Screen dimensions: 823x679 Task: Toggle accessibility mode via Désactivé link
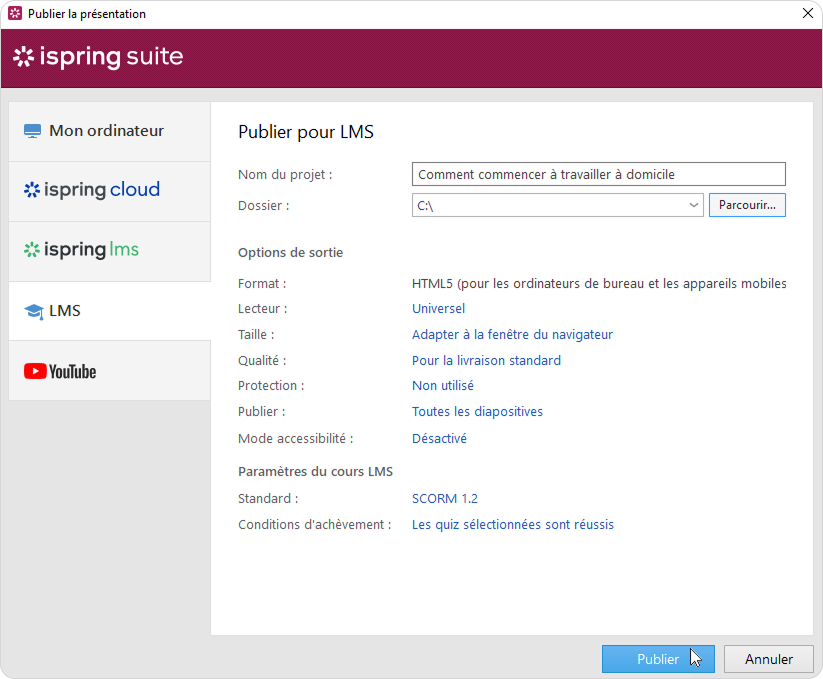tap(439, 438)
